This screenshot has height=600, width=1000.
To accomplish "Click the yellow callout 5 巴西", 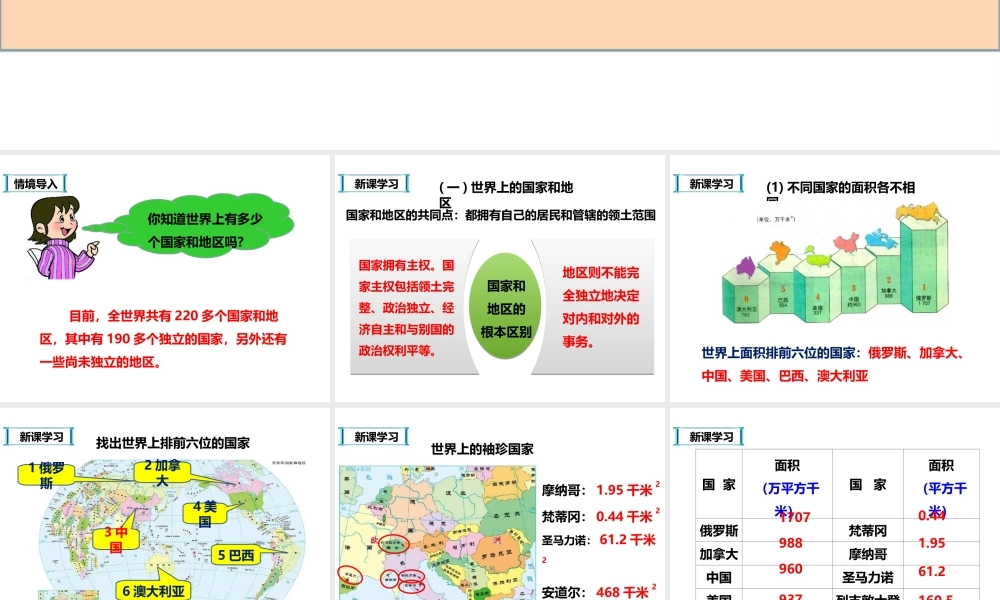I will (235, 555).
